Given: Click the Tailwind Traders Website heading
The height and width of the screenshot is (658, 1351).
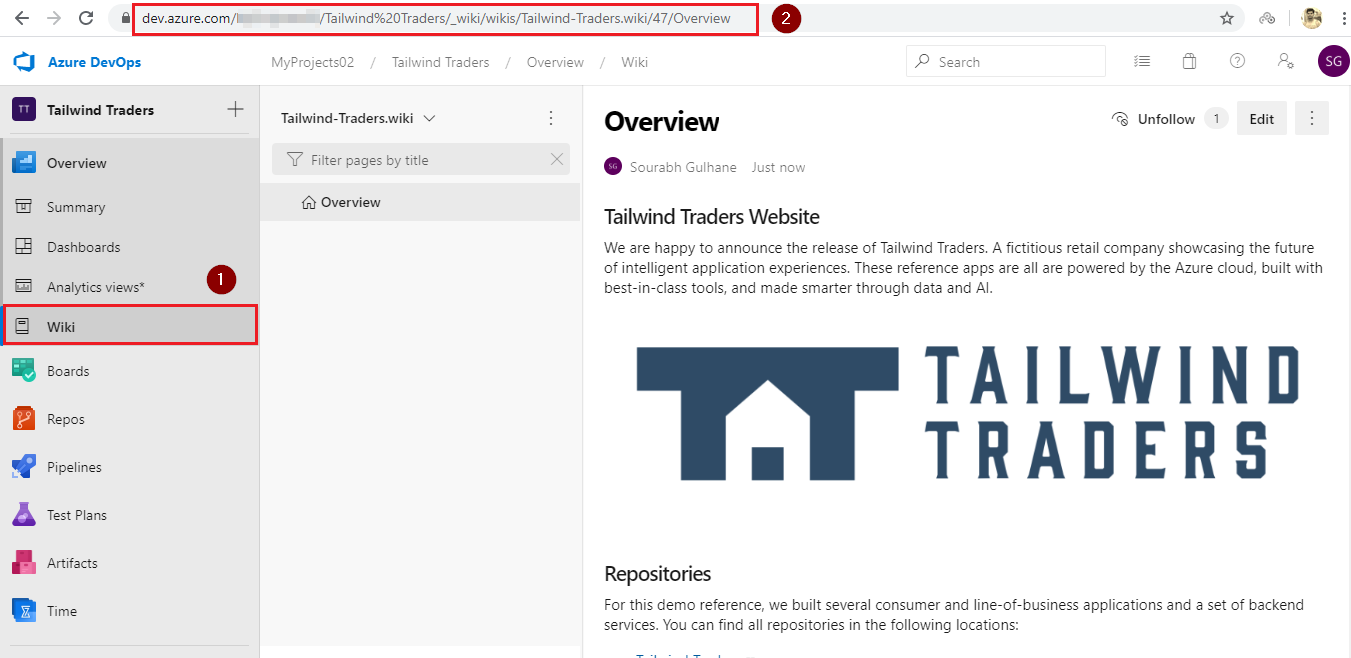Looking at the screenshot, I should tap(712, 216).
